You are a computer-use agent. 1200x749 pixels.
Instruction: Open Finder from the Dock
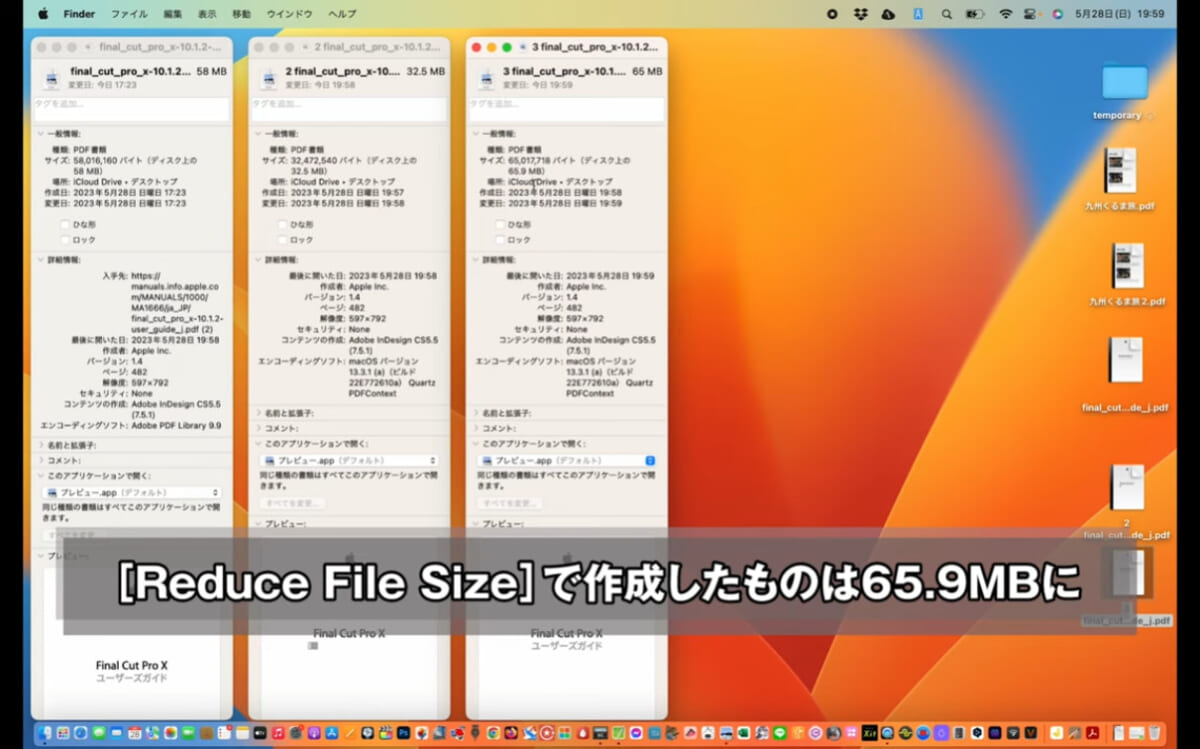[44, 733]
